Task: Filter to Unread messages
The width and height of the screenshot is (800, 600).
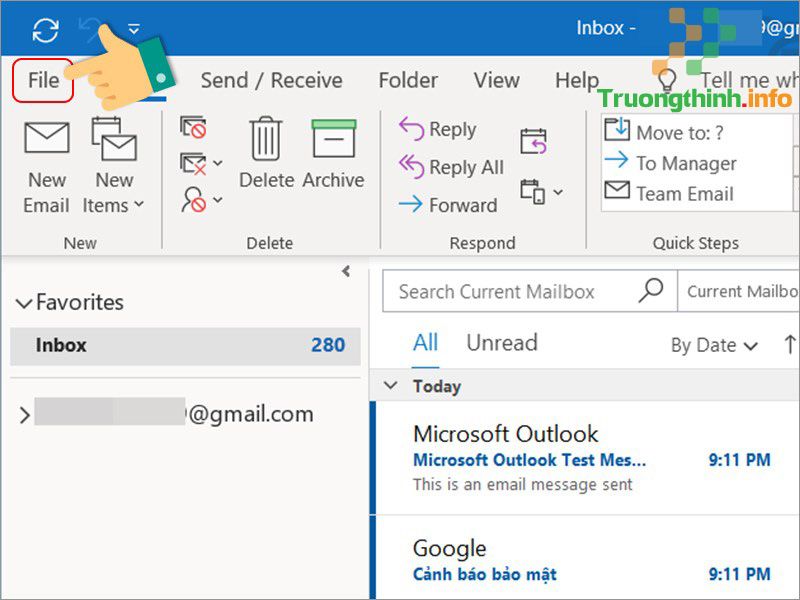Action: pos(502,343)
